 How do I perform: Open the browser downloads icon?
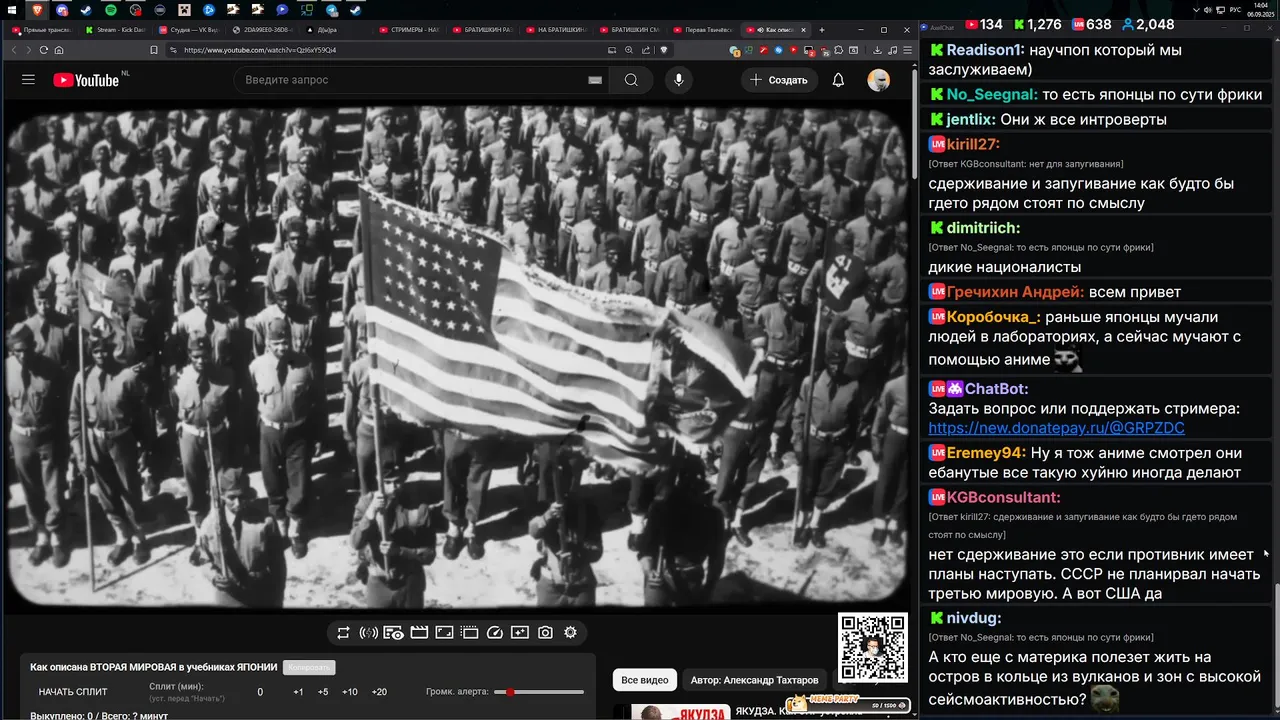[878, 50]
